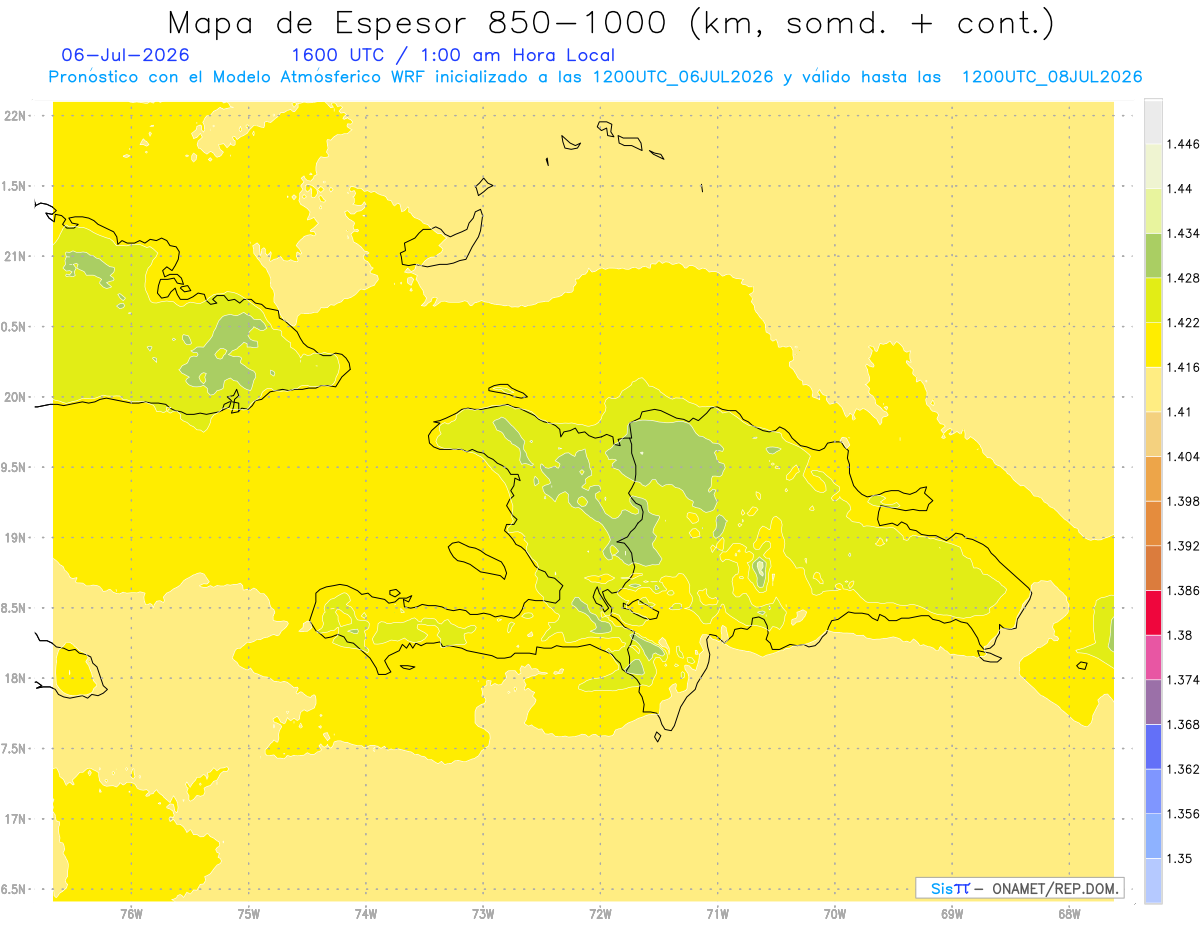Click the latitude label '17N'
The width and height of the screenshot is (1200, 927).
point(15,819)
